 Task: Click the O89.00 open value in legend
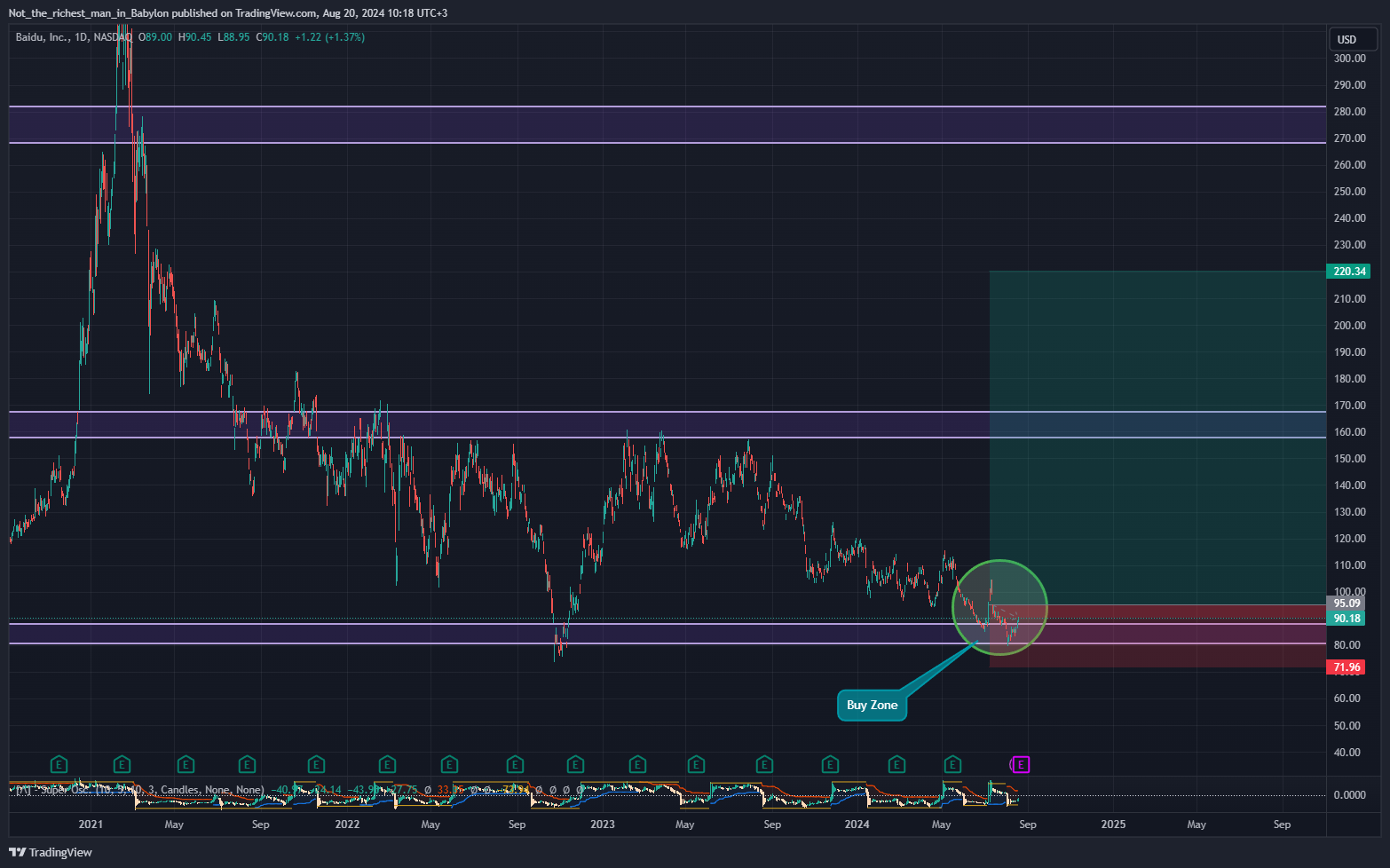(x=155, y=37)
